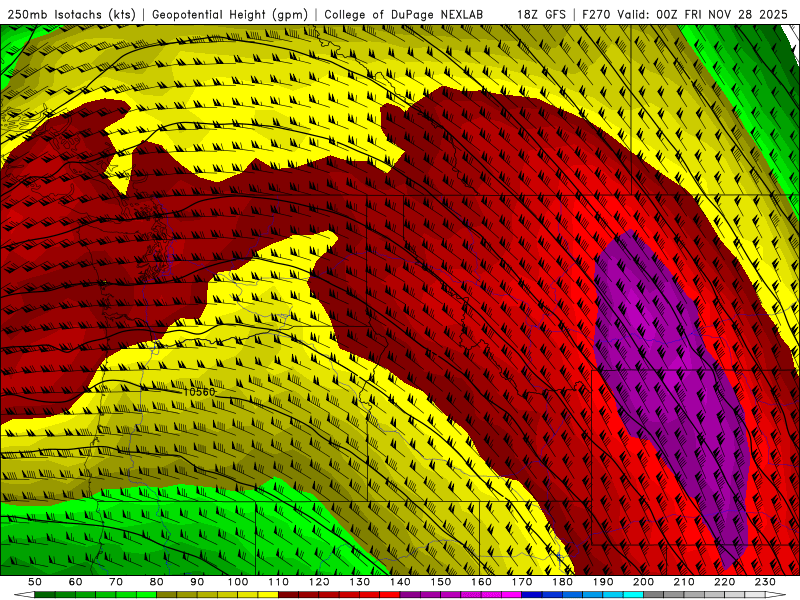Image resolution: width=800 pixels, height=600 pixels.
Task: Click the legend value 110
Action: tap(279, 582)
